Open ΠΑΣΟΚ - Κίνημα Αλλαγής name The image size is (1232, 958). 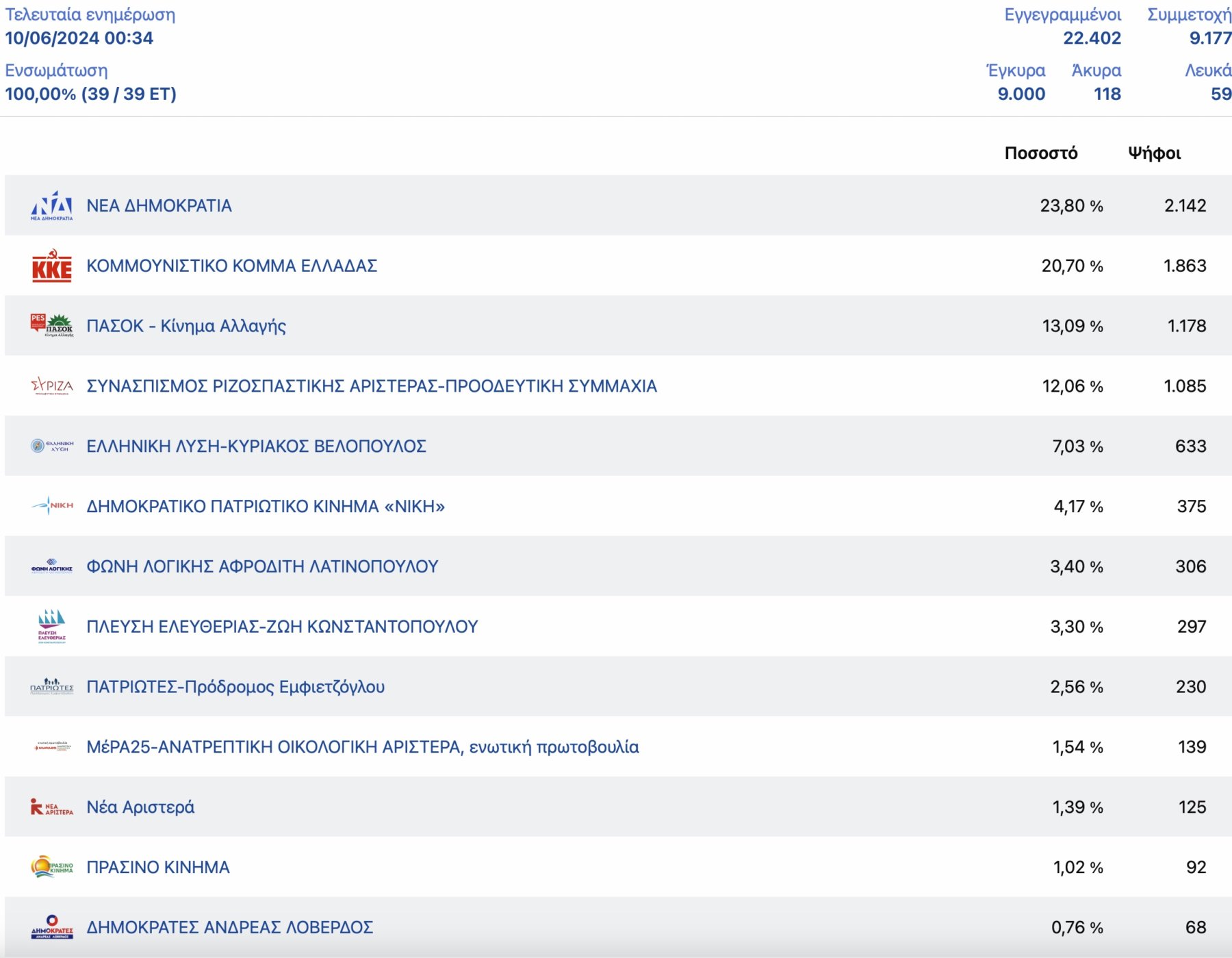pos(186,326)
